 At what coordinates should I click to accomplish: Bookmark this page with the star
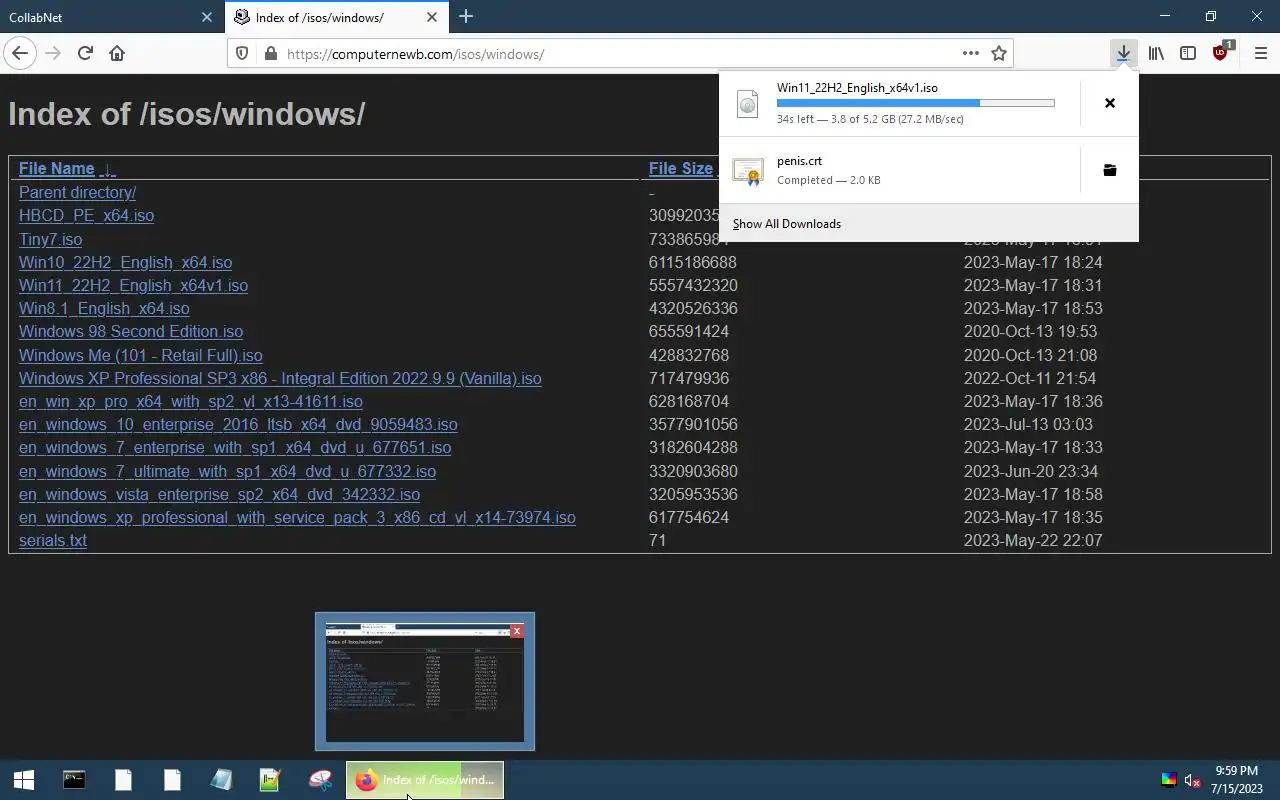tap(998, 53)
